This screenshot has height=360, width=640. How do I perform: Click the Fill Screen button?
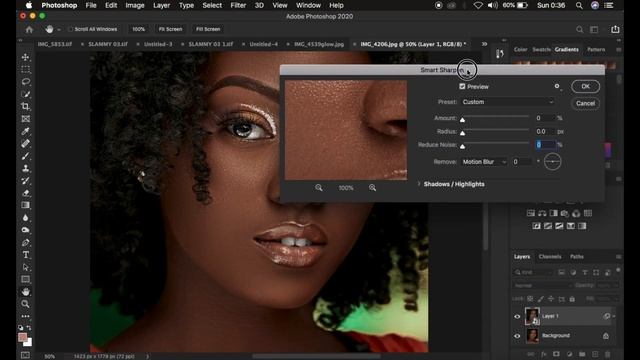208,29
